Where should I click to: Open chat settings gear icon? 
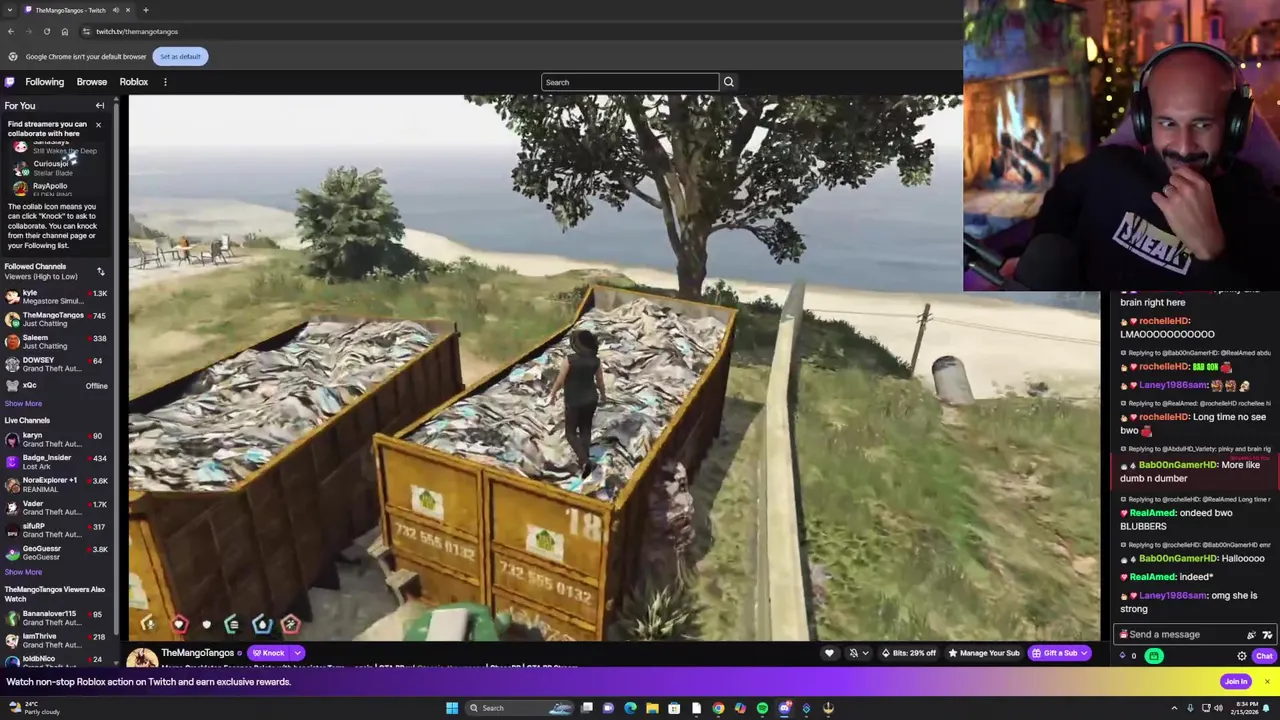[x=1242, y=656]
